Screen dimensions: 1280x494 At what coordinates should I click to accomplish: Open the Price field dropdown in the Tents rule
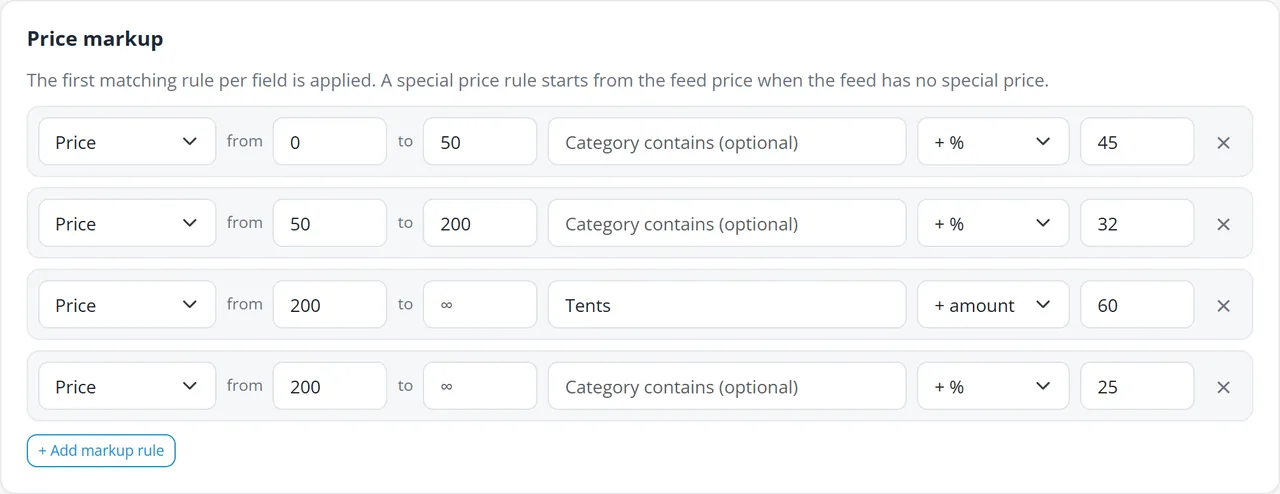click(127, 305)
